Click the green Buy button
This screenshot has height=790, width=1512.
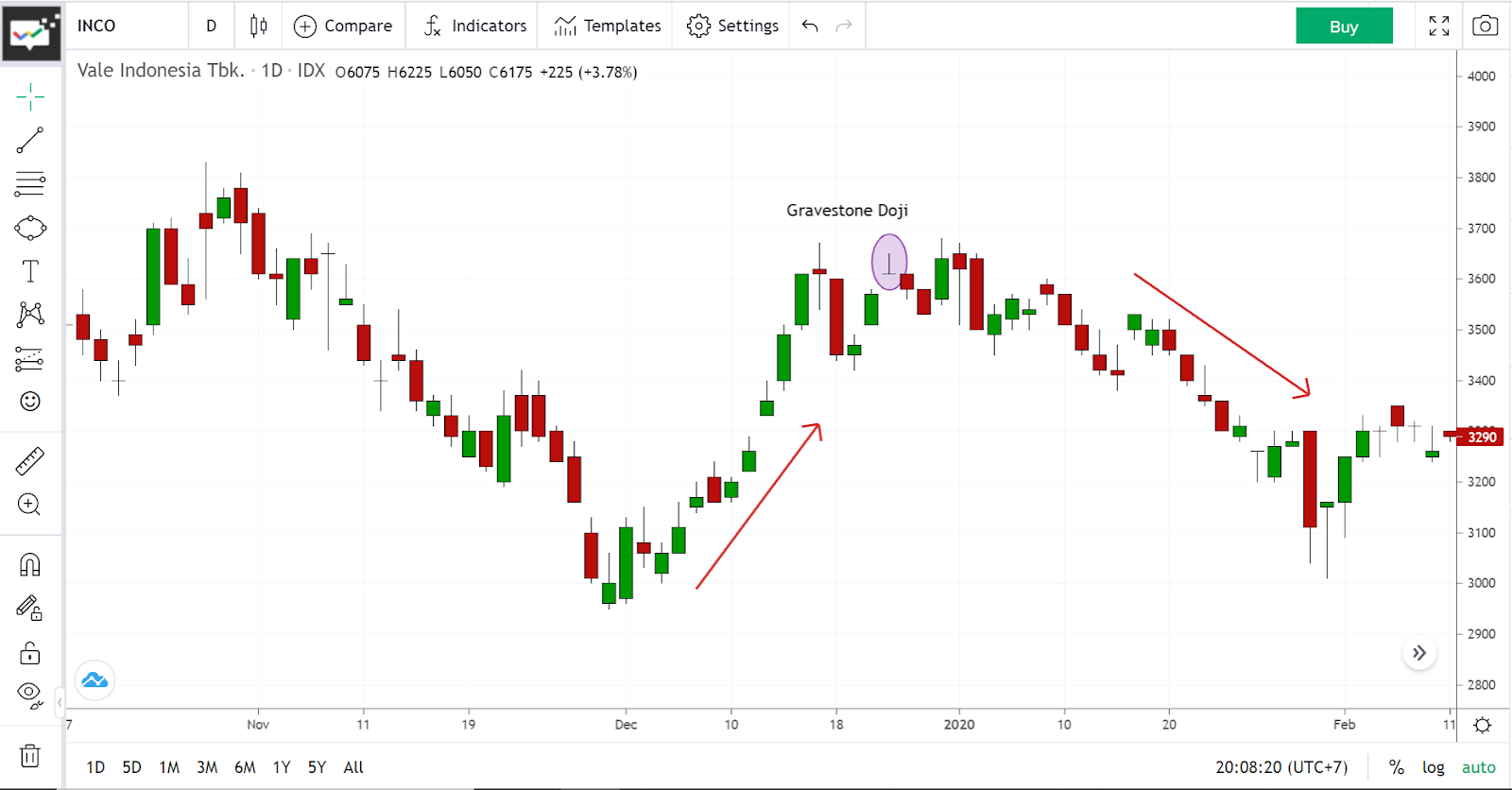(x=1344, y=26)
